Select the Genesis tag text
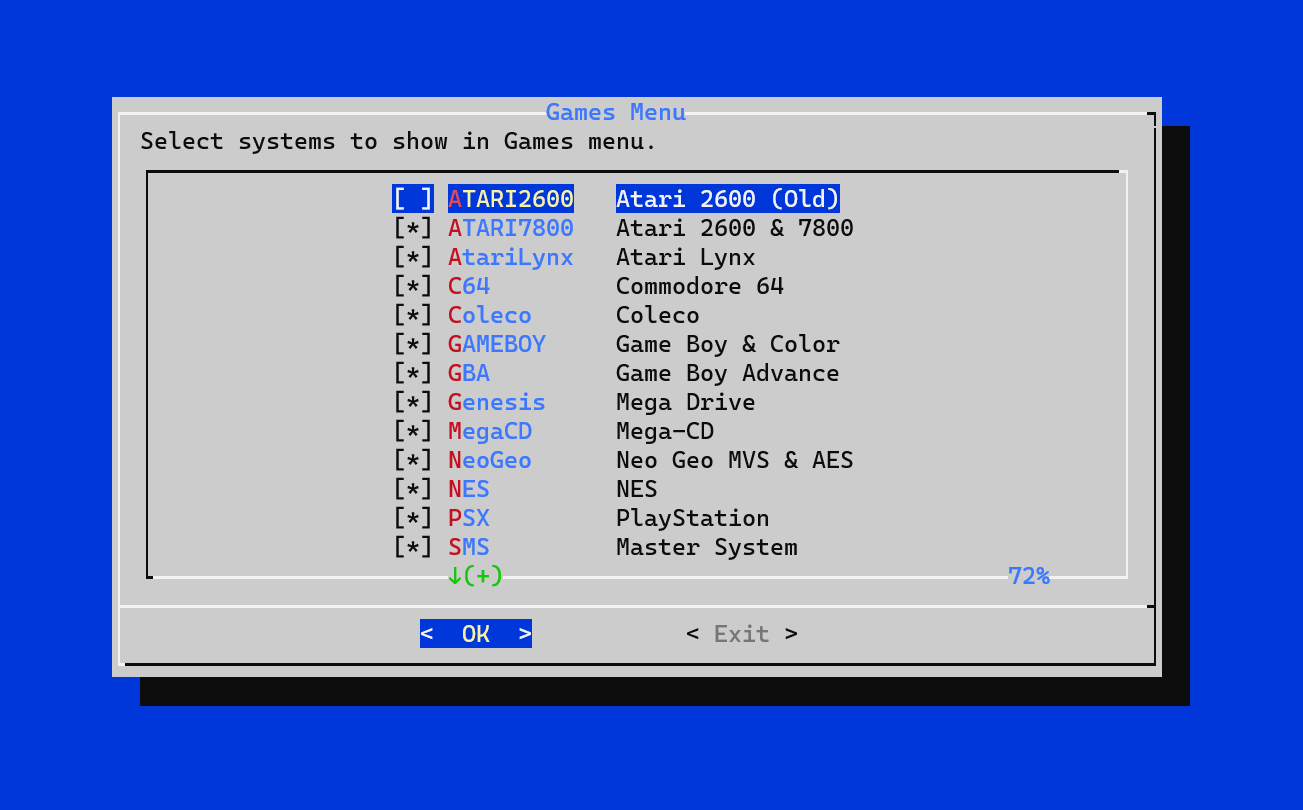This screenshot has height=810, width=1303. [497, 402]
